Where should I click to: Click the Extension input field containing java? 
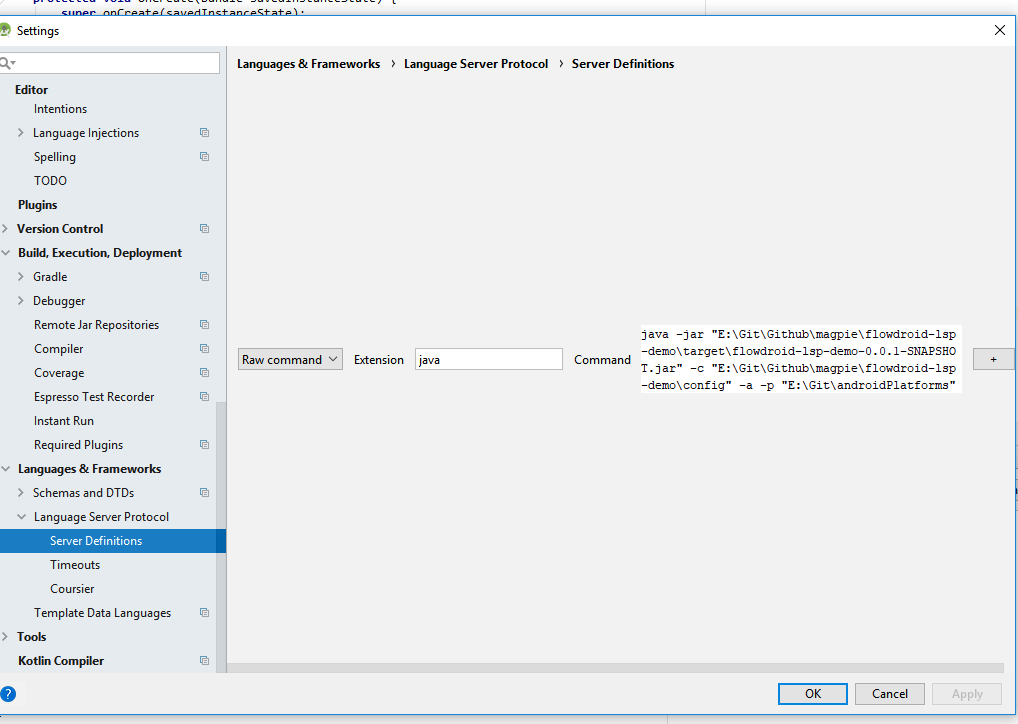click(489, 359)
